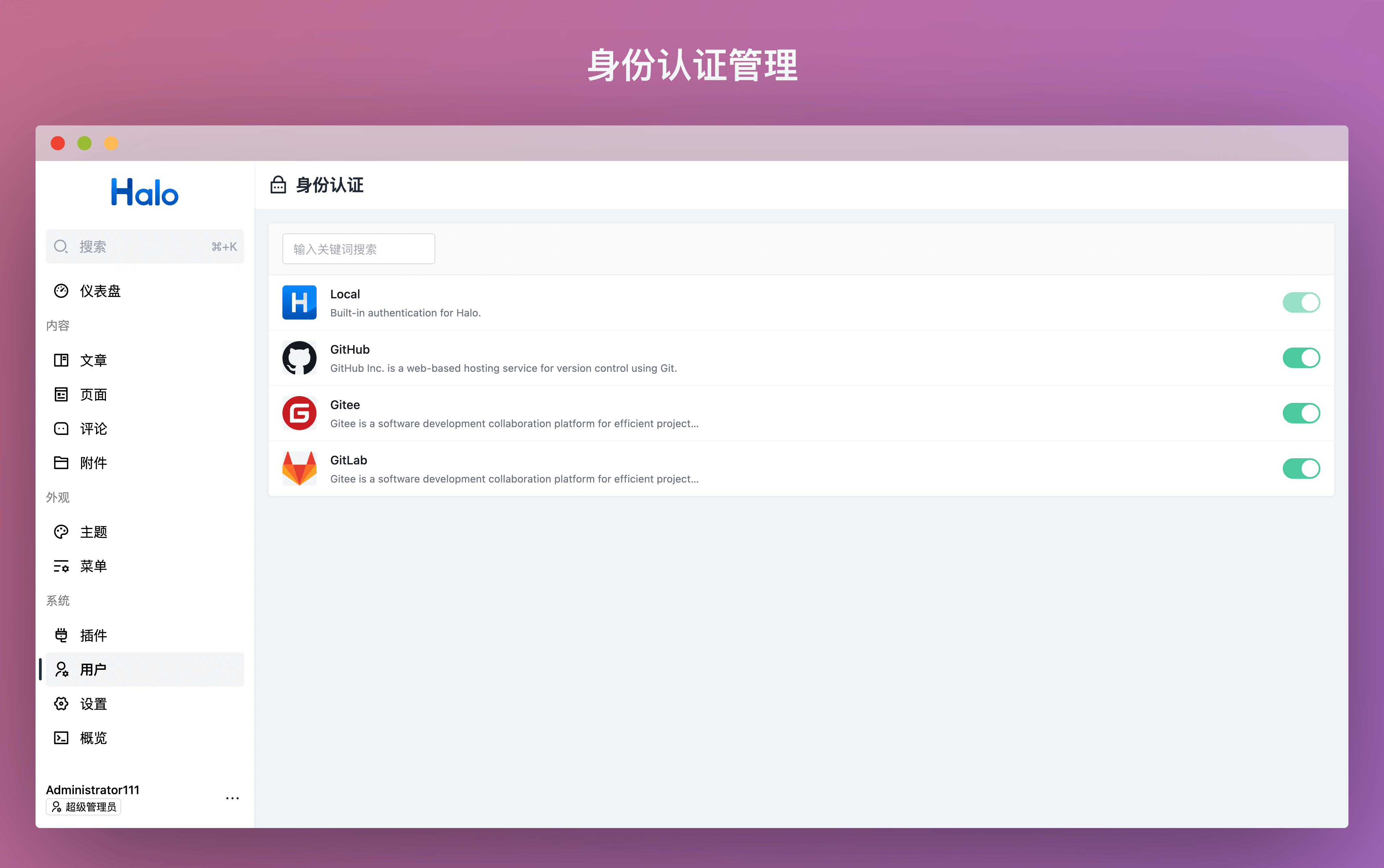This screenshot has width=1384, height=868.
Task: Click the dashboard gauge icon
Action: [61, 291]
